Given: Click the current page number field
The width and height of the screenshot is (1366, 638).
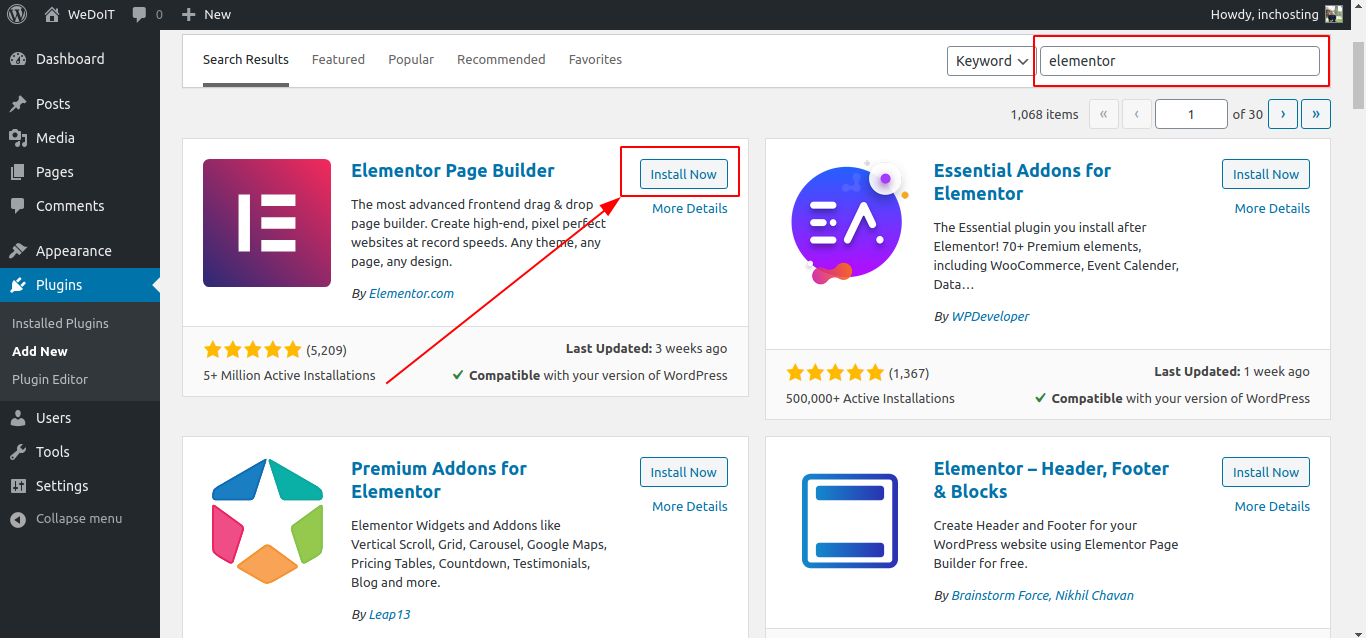Looking at the screenshot, I should coord(1191,114).
